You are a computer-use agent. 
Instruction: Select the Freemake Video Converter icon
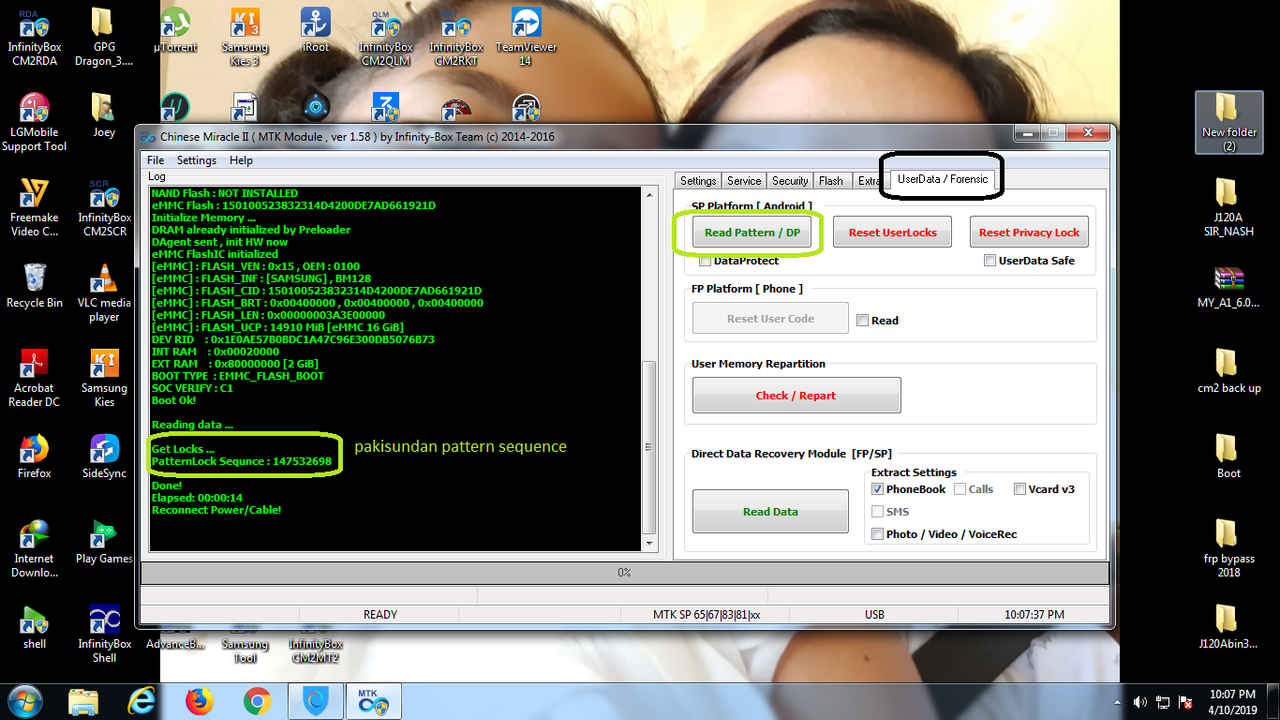tap(34, 208)
